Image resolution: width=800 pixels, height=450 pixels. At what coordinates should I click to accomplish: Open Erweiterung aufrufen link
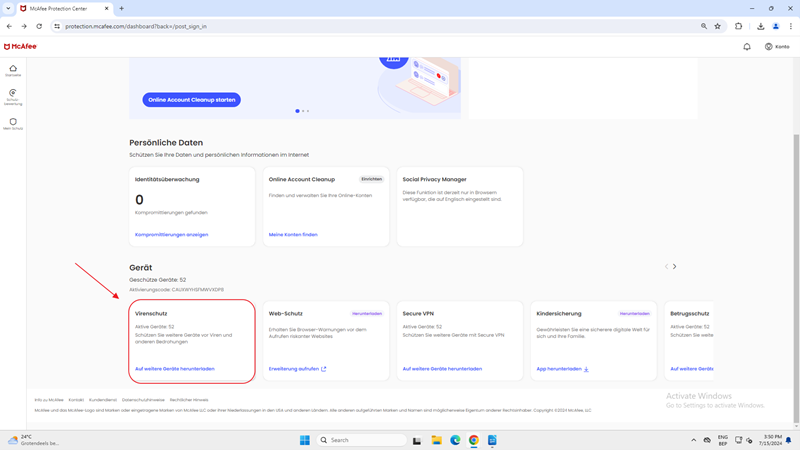click(297, 369)
